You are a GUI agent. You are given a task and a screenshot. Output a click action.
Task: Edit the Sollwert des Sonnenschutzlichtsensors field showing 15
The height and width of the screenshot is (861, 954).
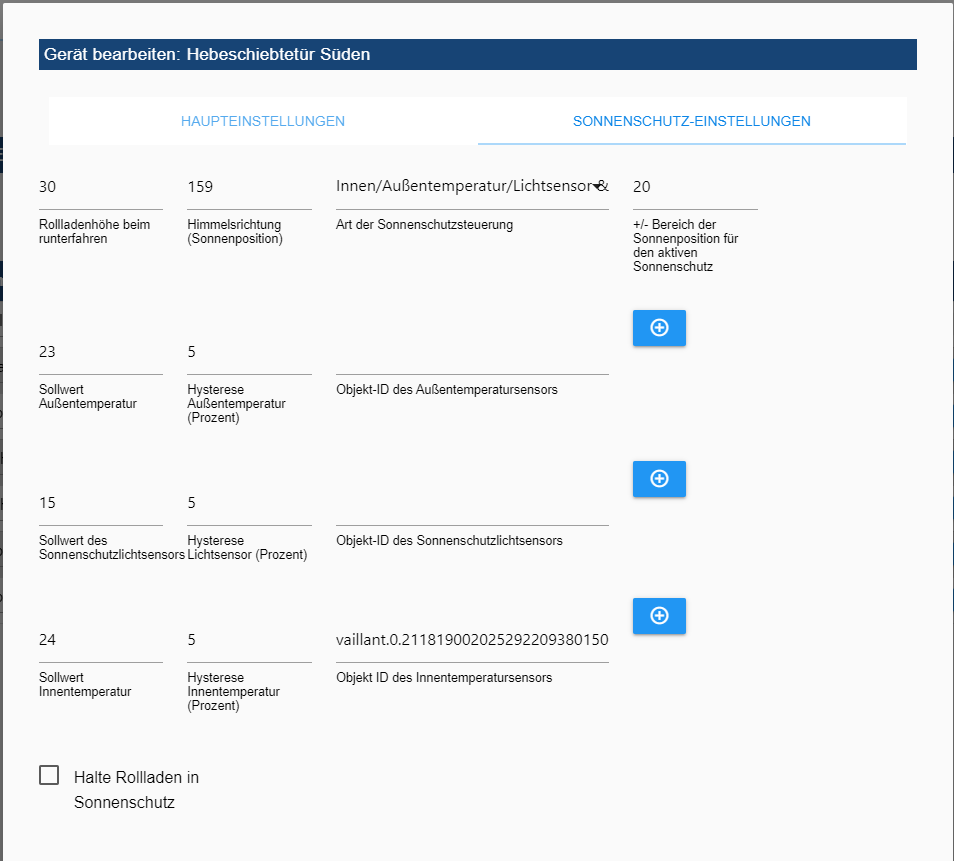(101, 503)
